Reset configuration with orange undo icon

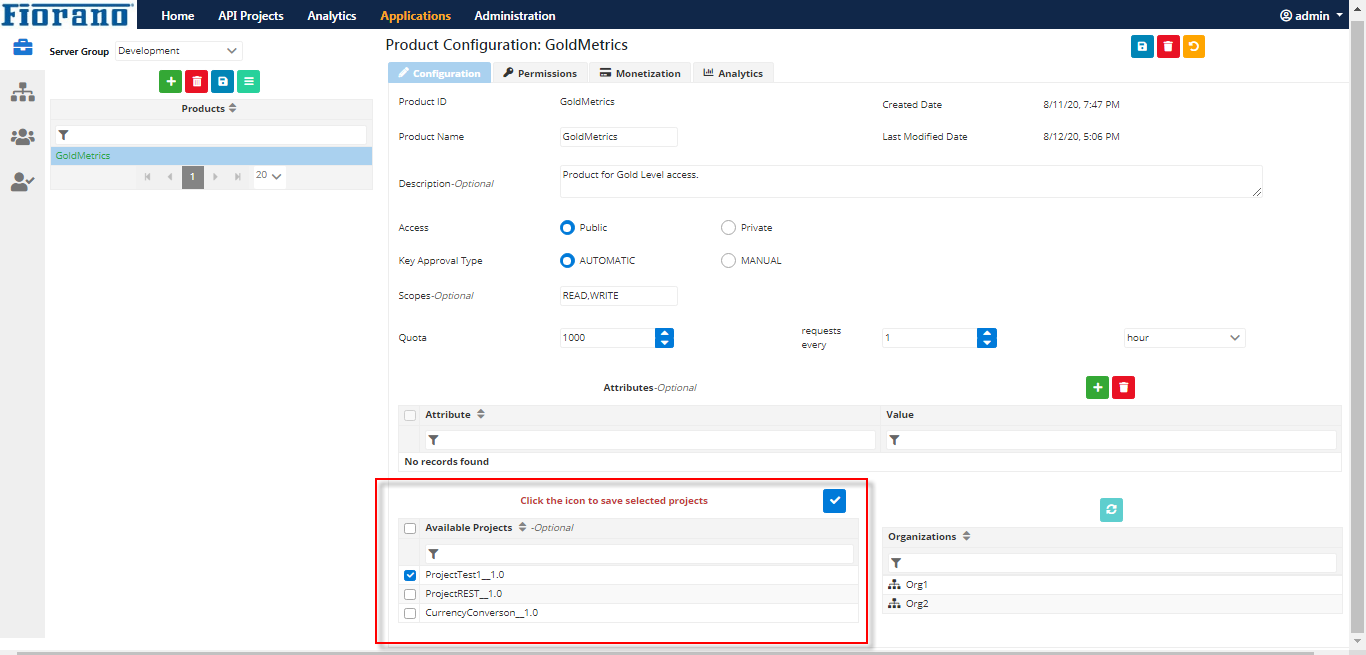point(1194,47)
